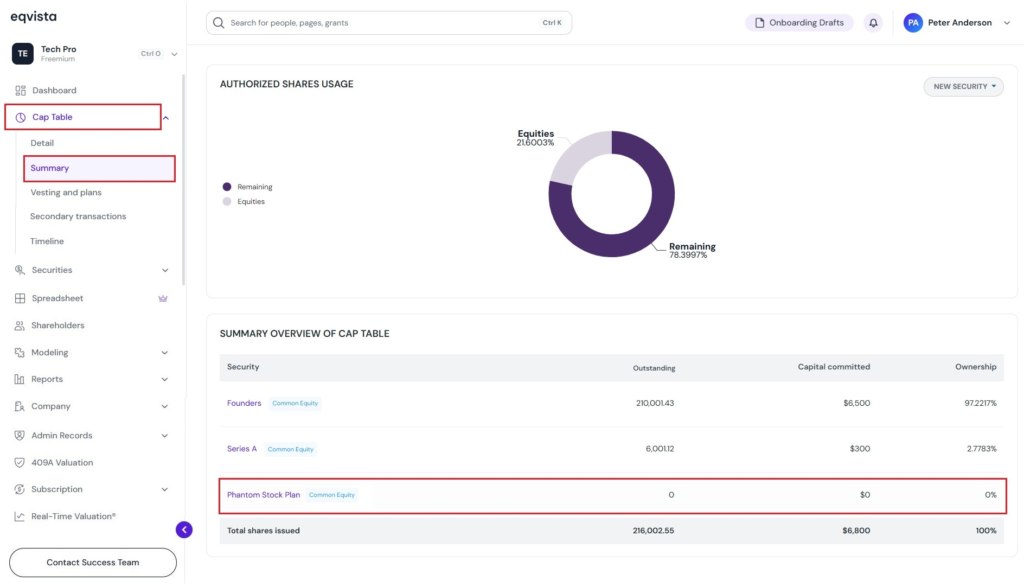
Task: Open Vesting and plans submenu item
Action: 66,193
